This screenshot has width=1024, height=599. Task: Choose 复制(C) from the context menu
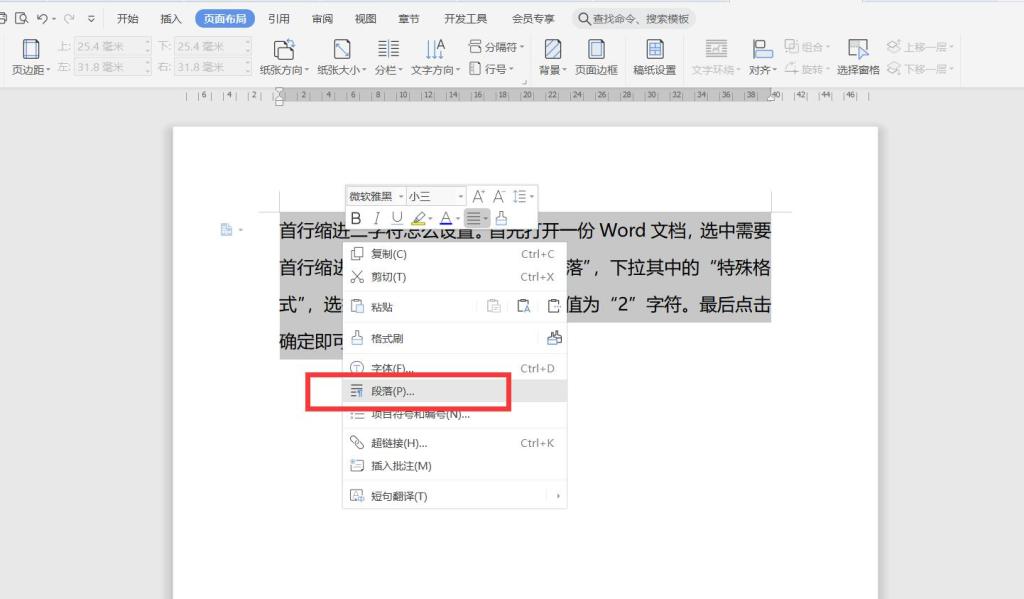[x=388, y=254]
